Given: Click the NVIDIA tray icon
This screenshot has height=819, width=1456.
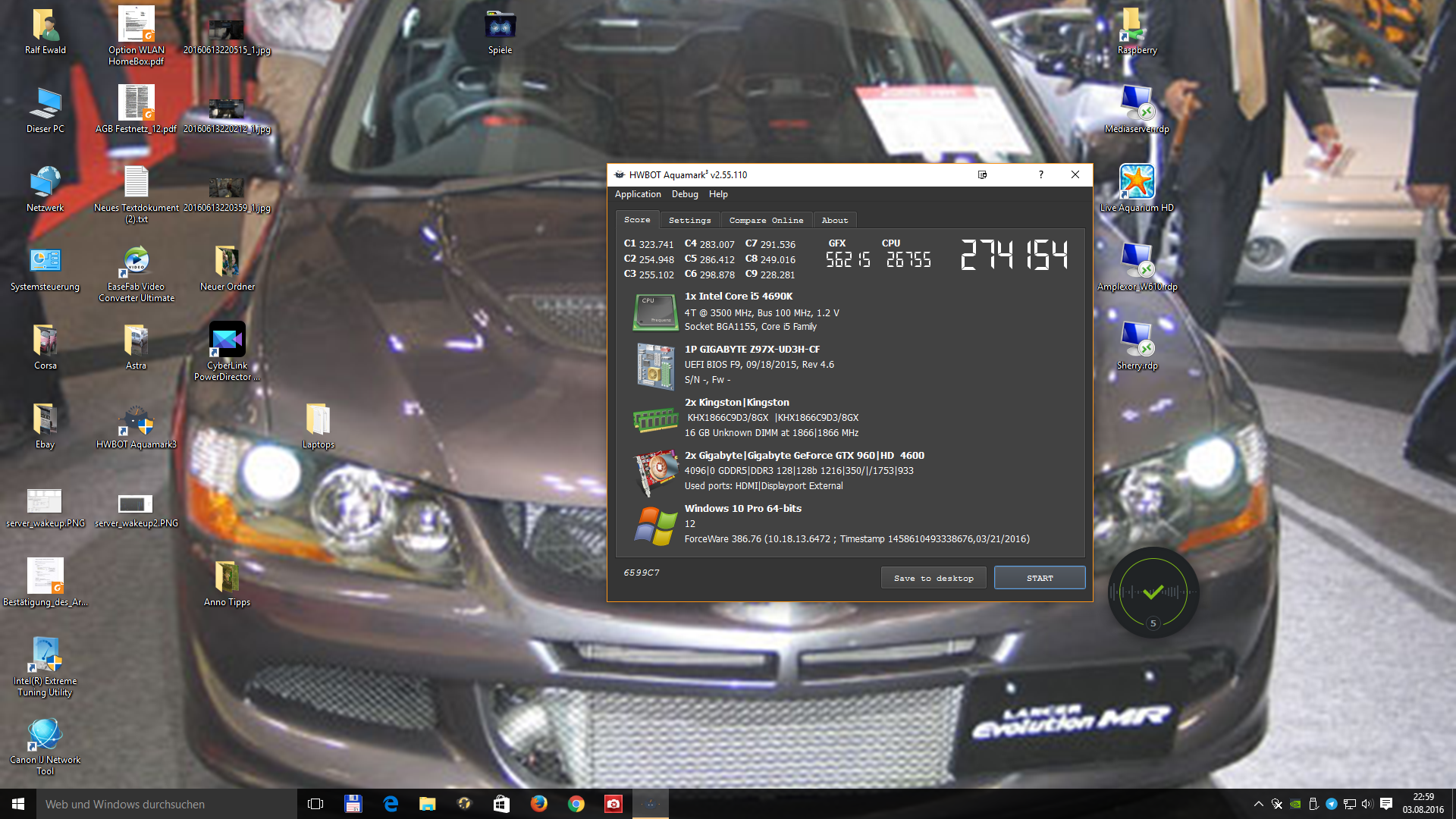Looking at the screenshot, I should tap(1295, 804).
